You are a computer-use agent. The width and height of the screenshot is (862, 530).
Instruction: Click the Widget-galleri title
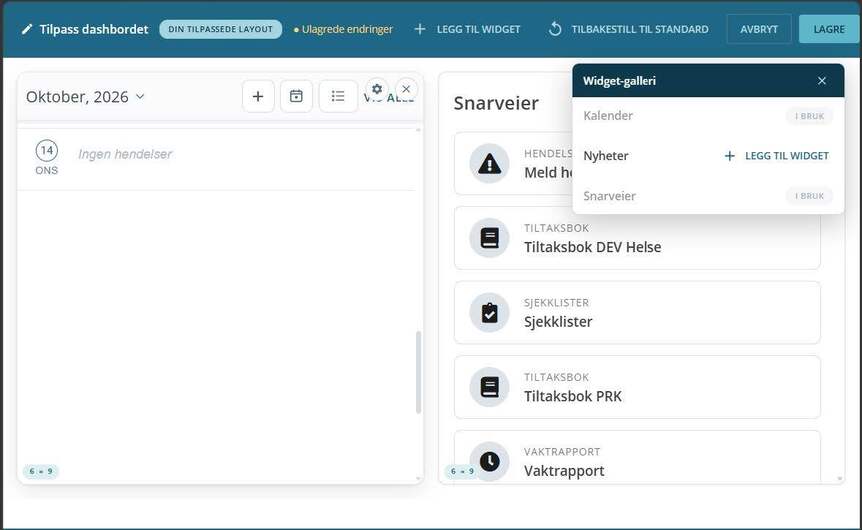coord(619,81)
